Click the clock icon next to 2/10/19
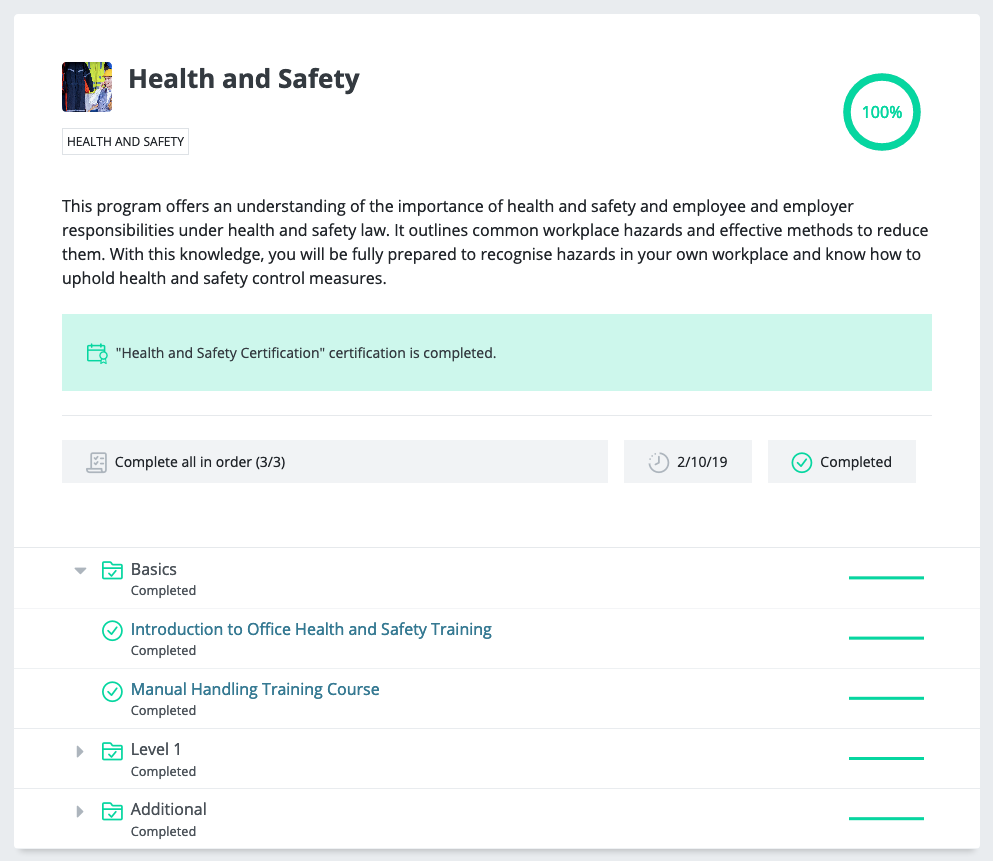The height and width of the screenshot is (861, 993). click(x=658, y=462)
